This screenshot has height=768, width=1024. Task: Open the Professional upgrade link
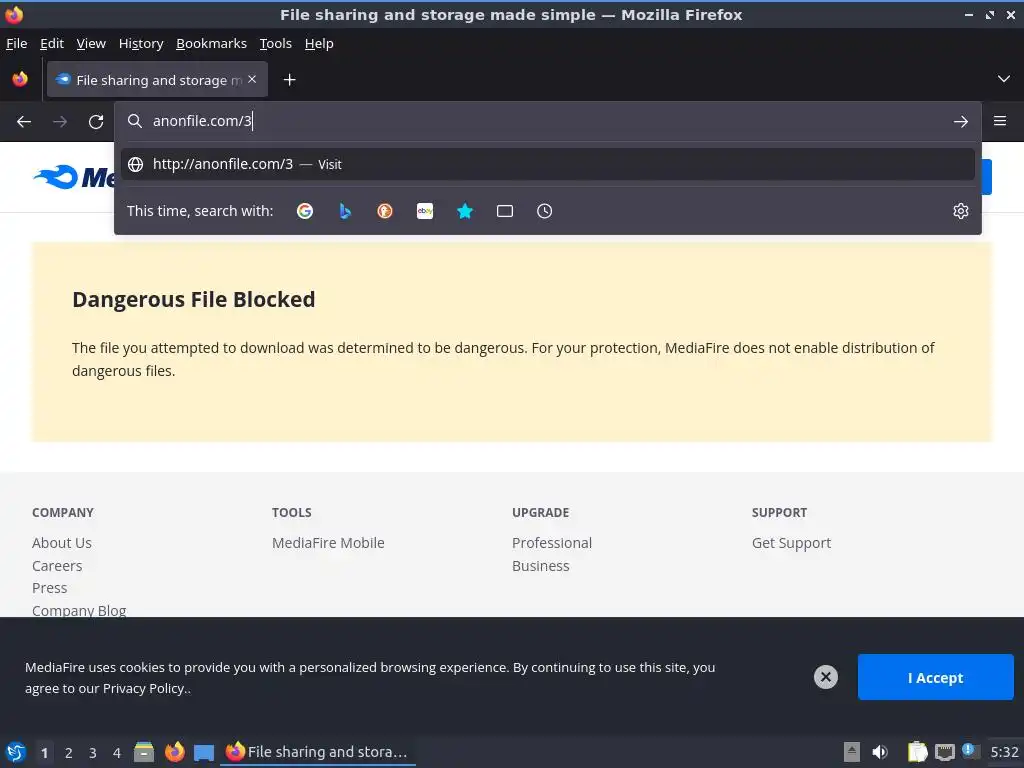[552, 543]
